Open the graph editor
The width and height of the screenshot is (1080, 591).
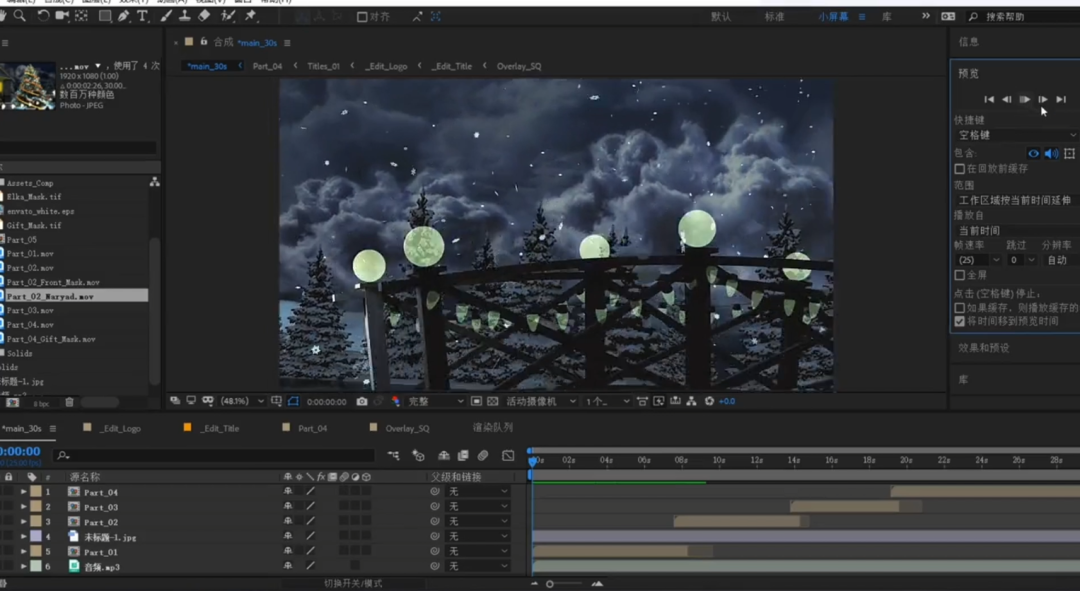508,455
